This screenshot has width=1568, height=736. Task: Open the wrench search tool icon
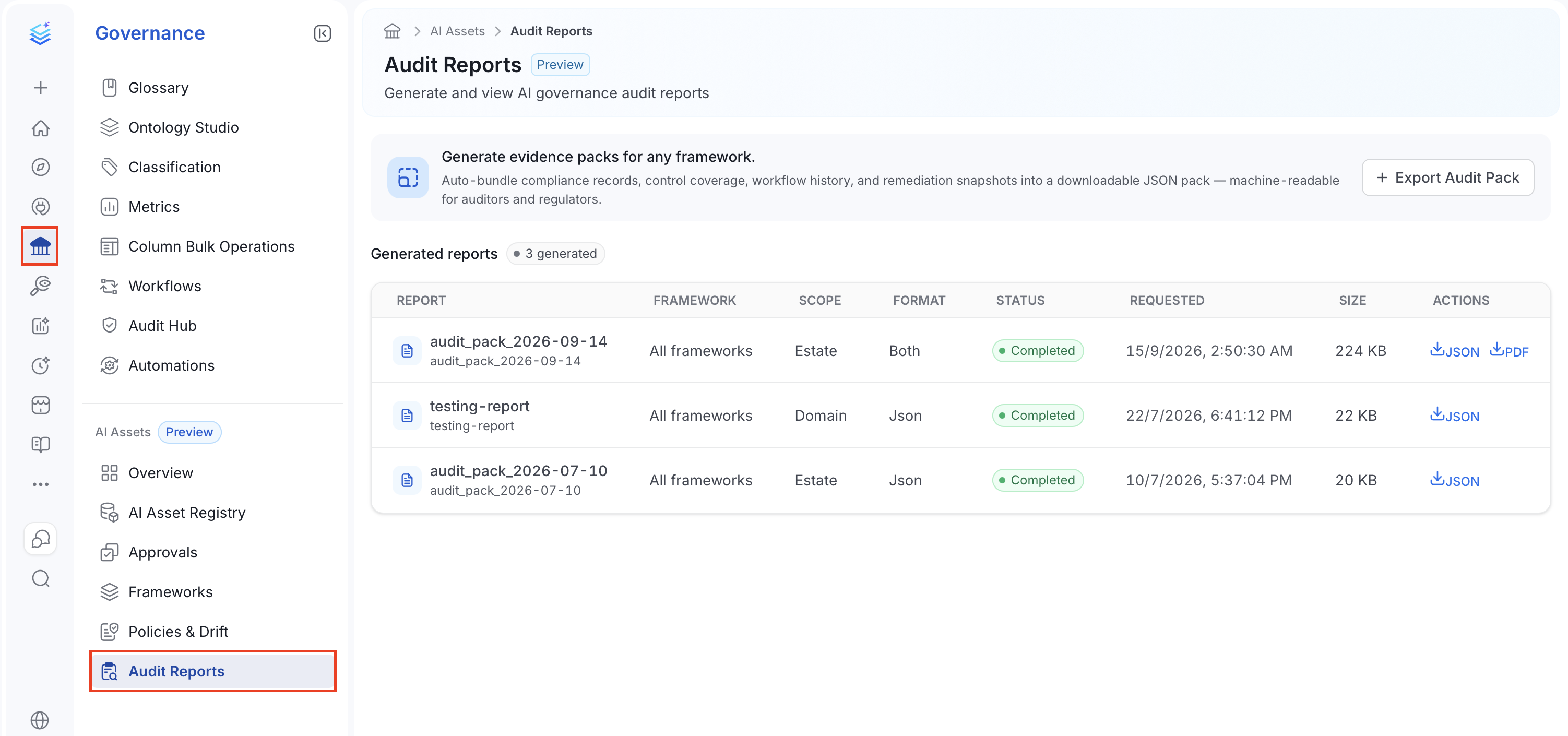point(40,286)
